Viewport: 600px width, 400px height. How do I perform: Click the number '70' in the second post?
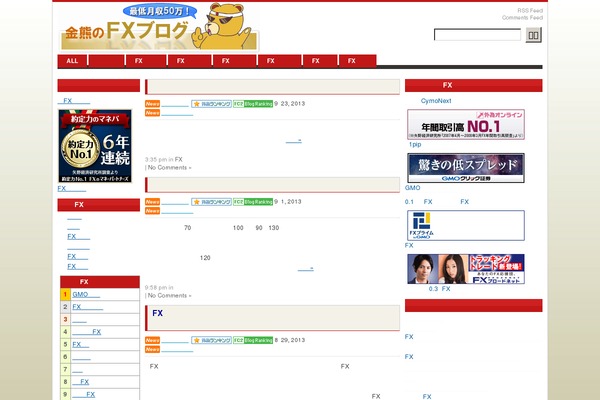[188, 228]
